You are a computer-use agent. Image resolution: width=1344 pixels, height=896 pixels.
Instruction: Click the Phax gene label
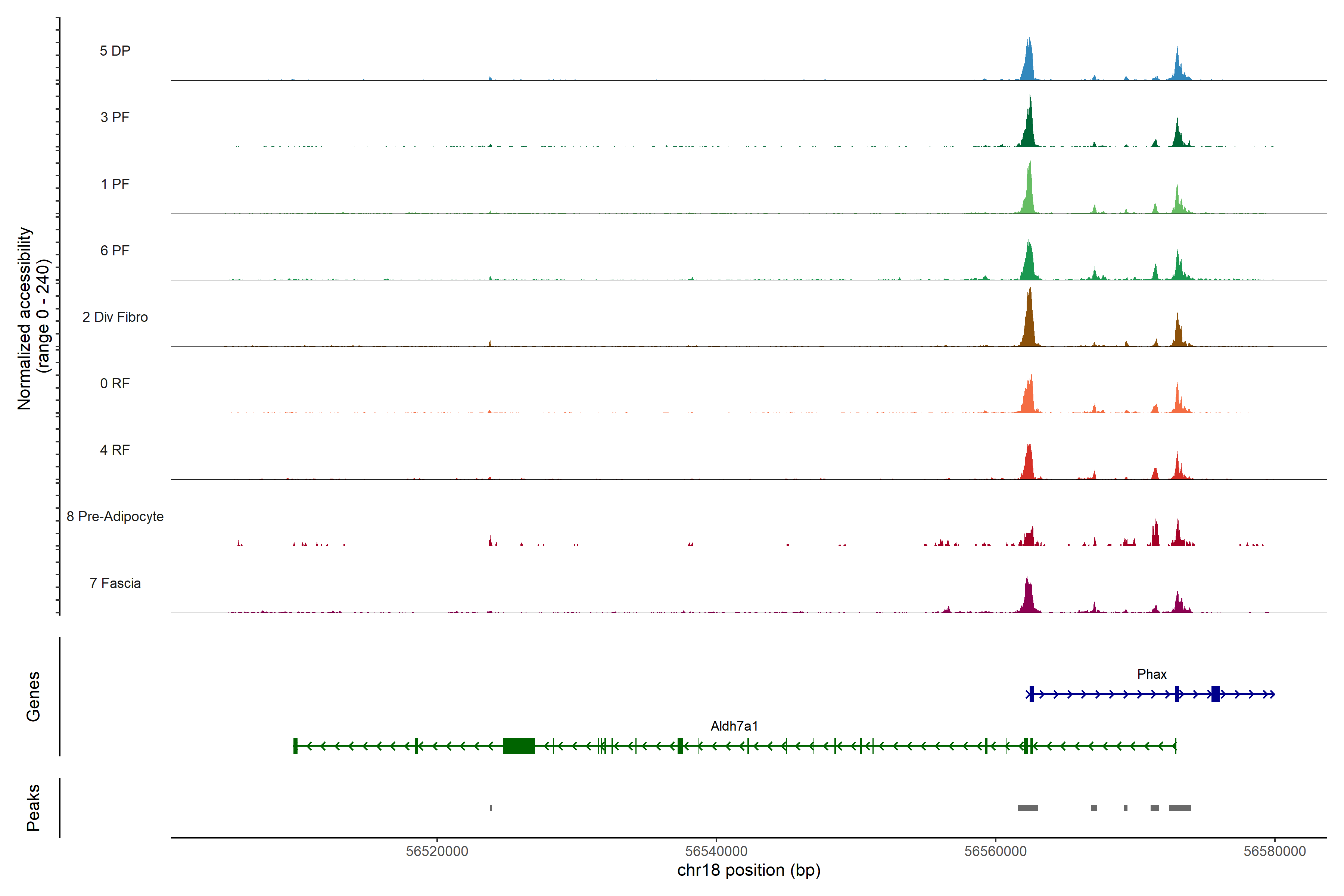click(1151, 674)
